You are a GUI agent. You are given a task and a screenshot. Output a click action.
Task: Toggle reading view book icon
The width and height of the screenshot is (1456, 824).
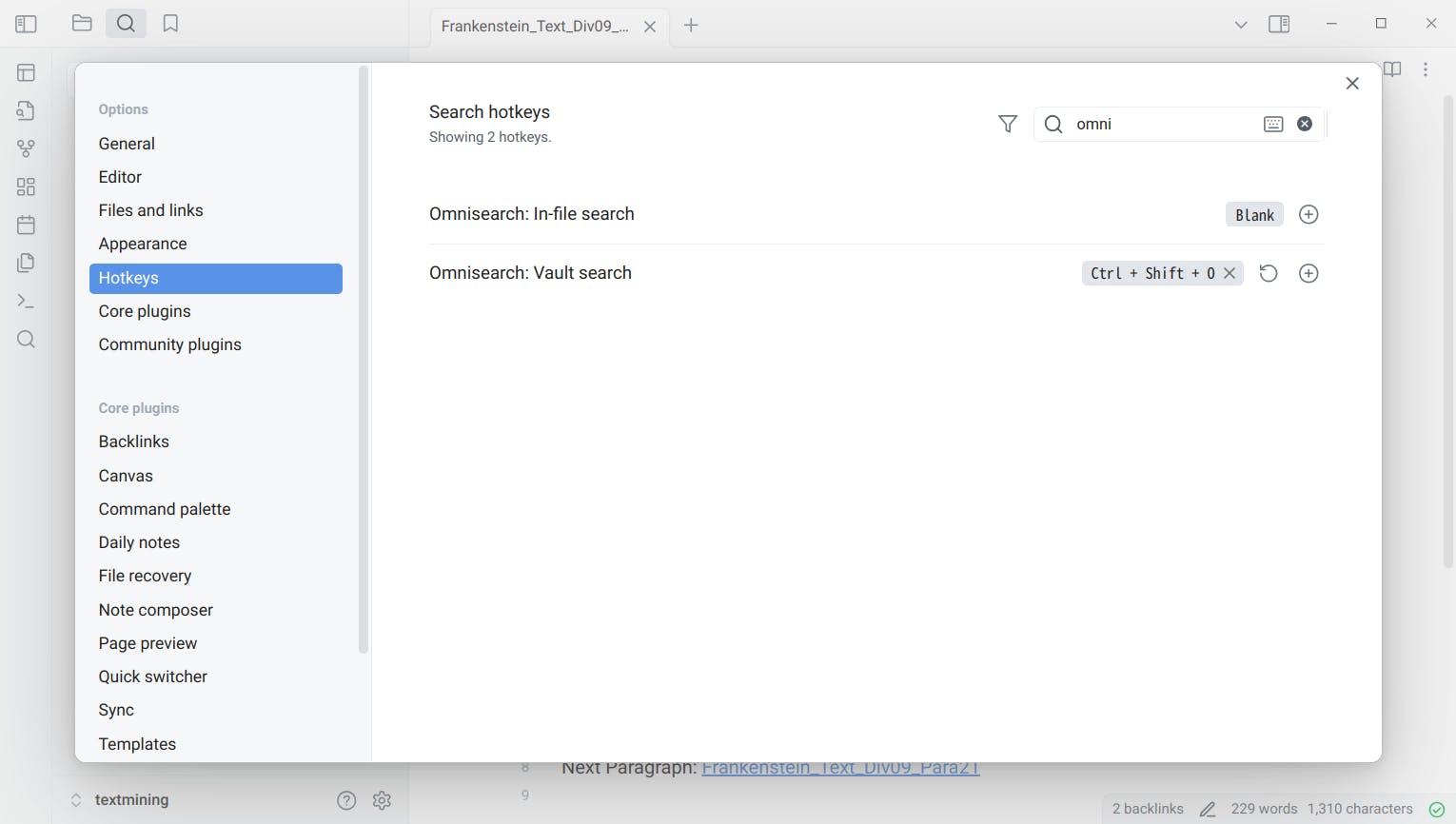point(1392,69)
